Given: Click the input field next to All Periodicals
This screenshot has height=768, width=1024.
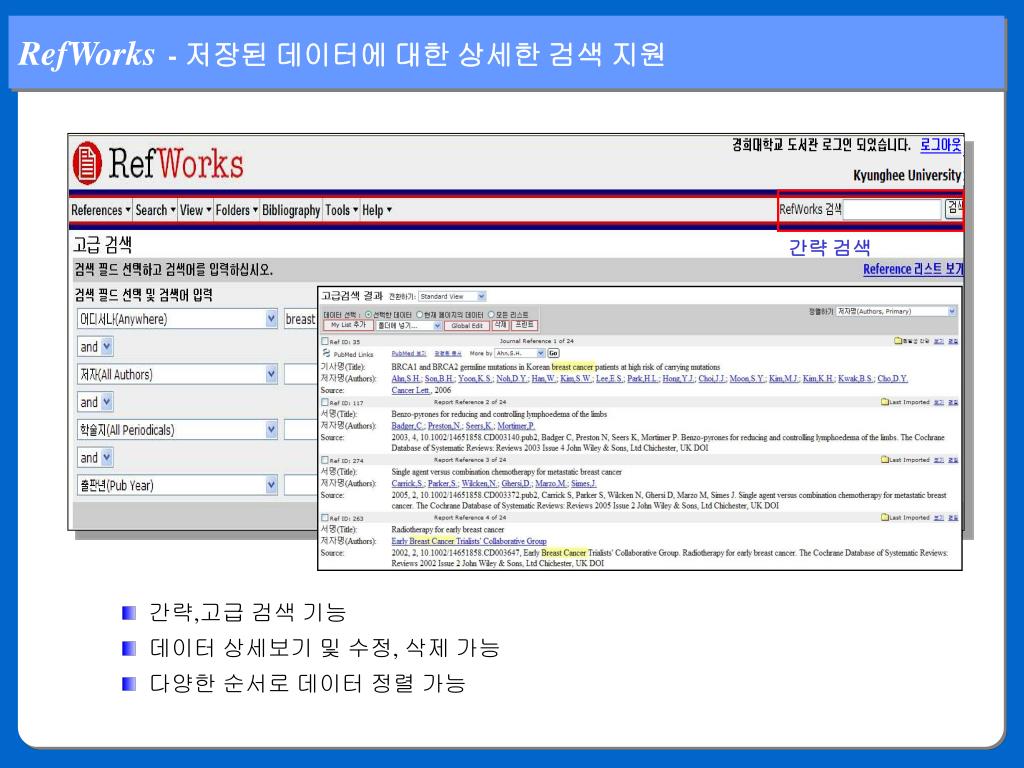Looking at the screenshot, I should pos(300,430).
